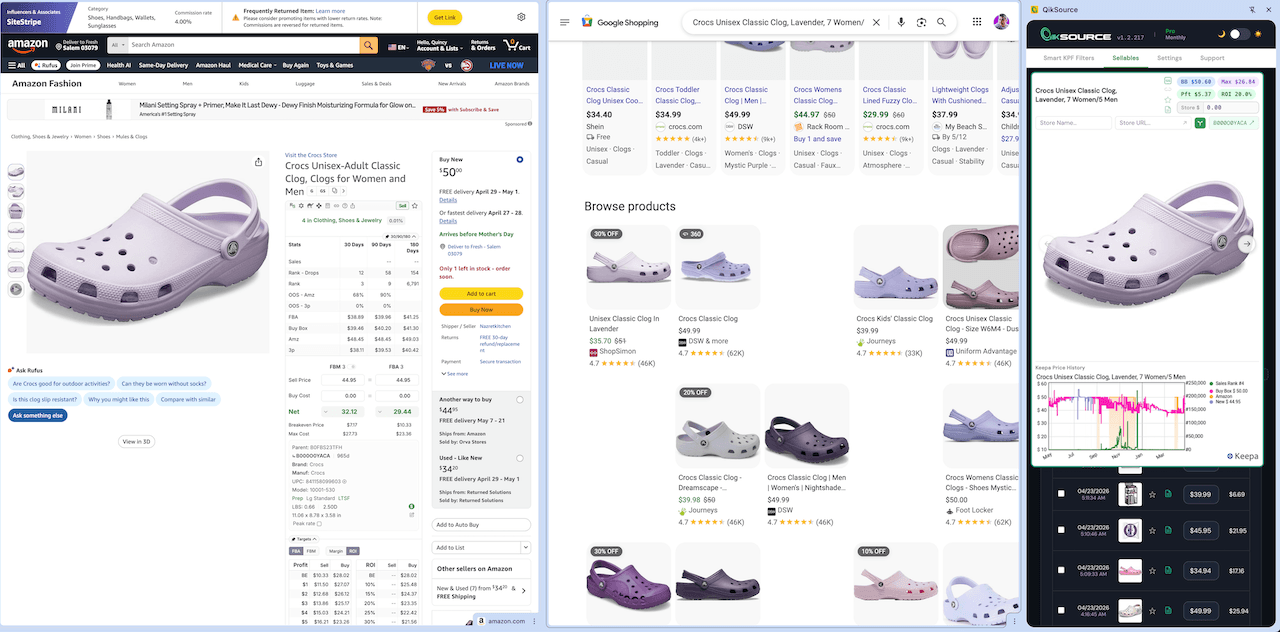Start Google voice search microphone
Screen dimensions: 1280x632
(x=901, y=22)
